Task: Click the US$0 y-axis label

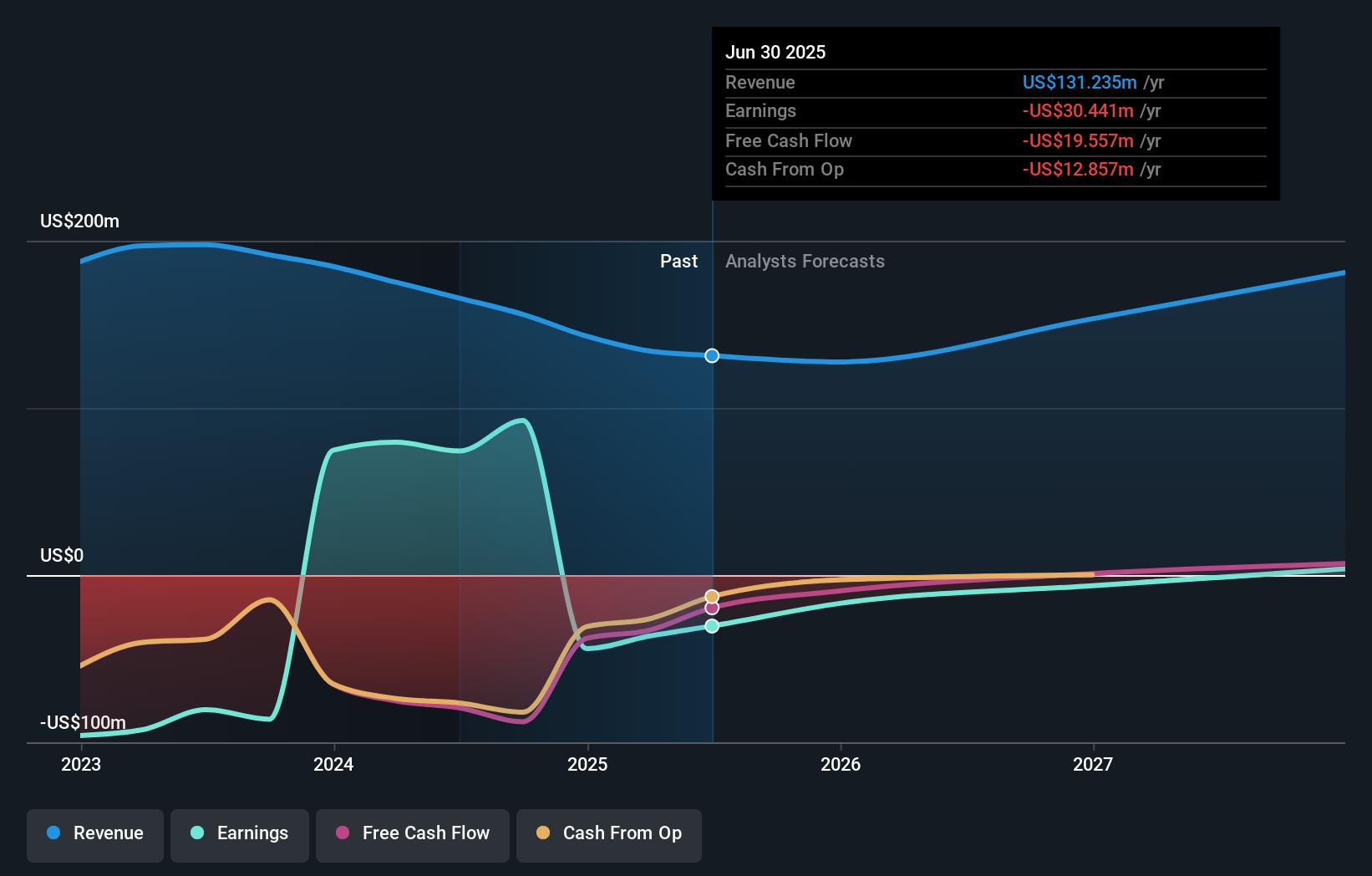Action: (62, 556)
